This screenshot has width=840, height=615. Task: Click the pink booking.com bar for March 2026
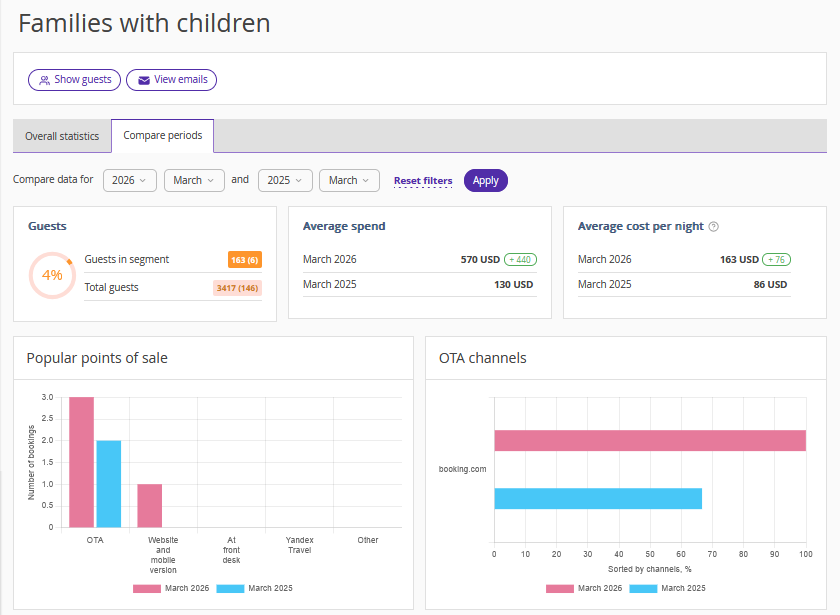tap(649, 441)
